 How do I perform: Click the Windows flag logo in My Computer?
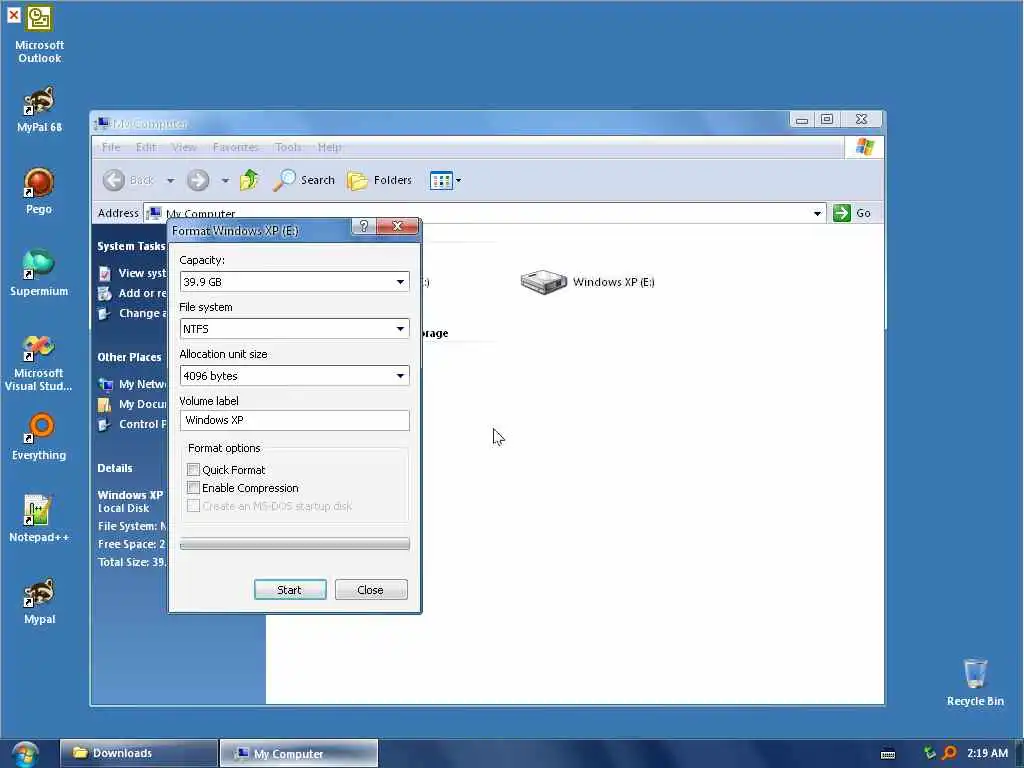coord(864,147)
